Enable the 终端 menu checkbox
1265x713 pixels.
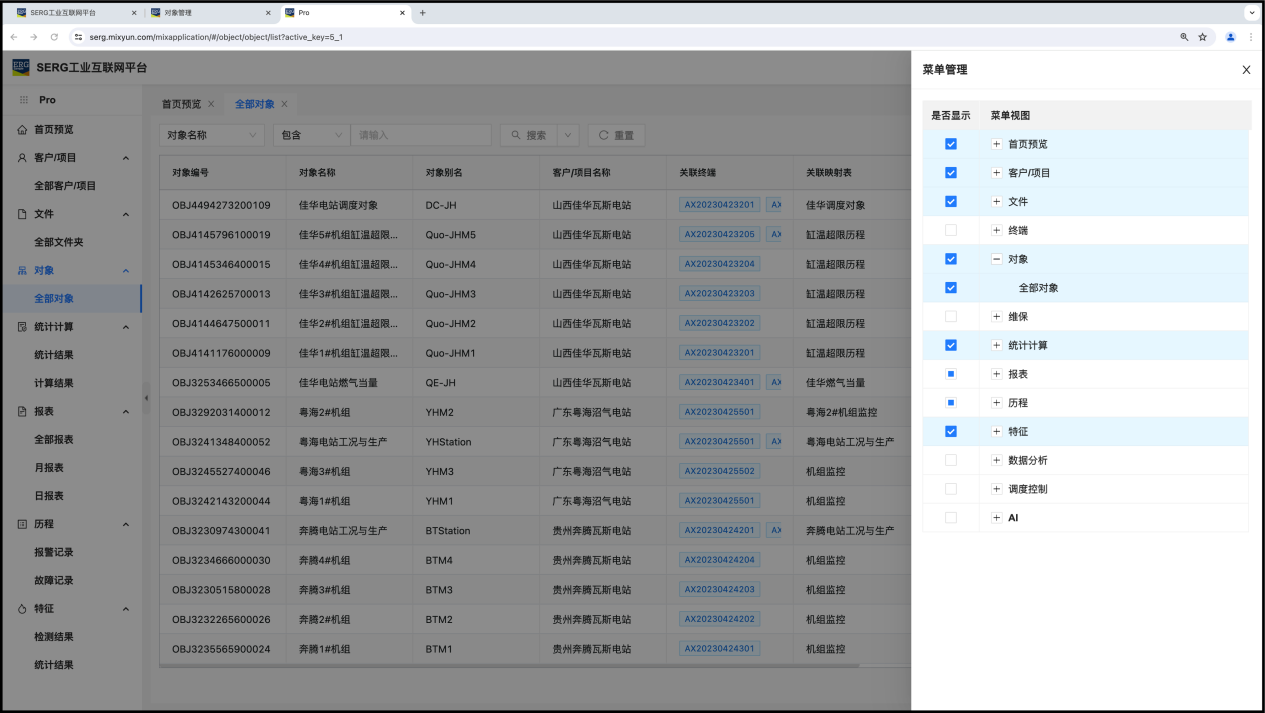(951, 230)
